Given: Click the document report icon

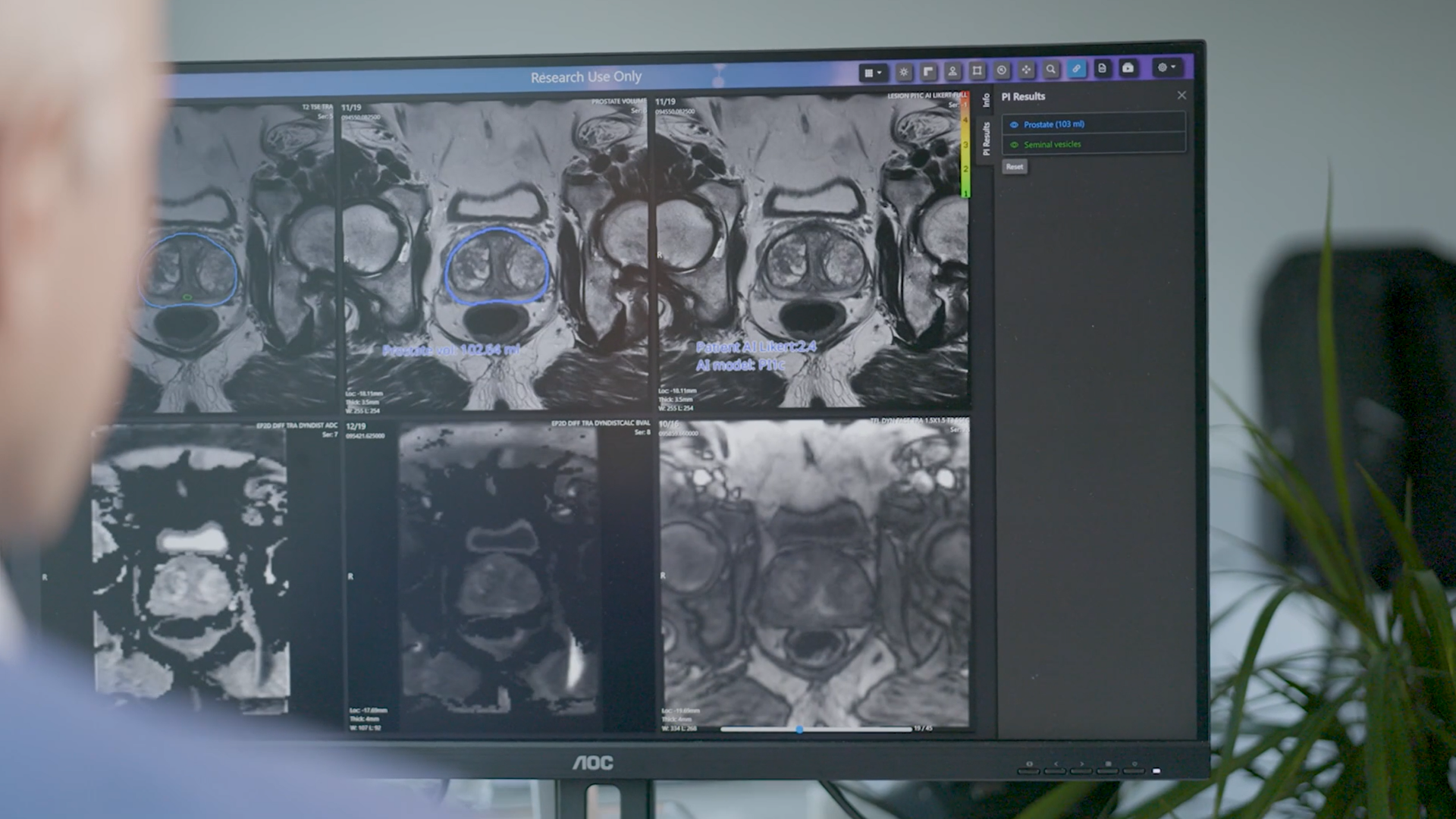Looking at the screenshot, I should click(1102, 68).
